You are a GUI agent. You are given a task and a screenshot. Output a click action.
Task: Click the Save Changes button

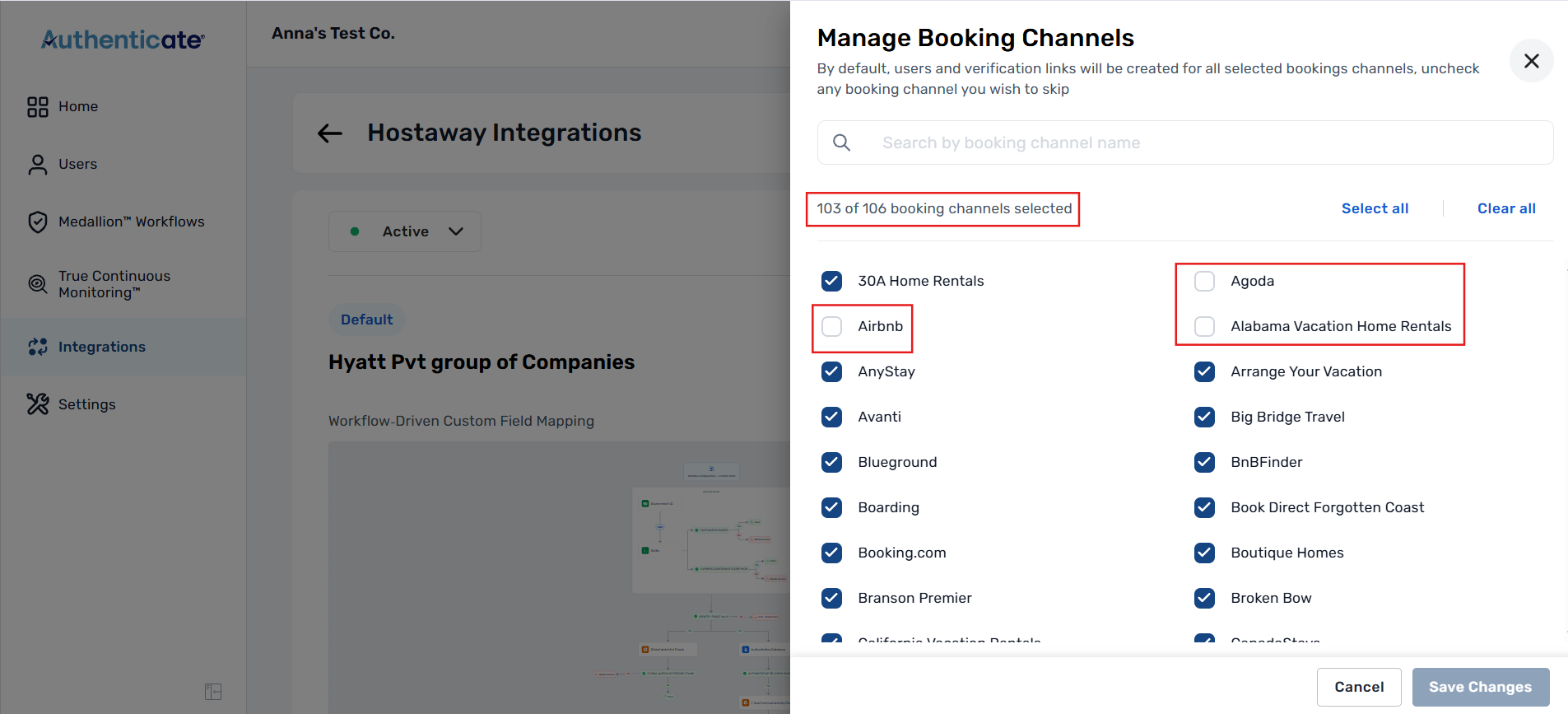tap(1481, 687)
